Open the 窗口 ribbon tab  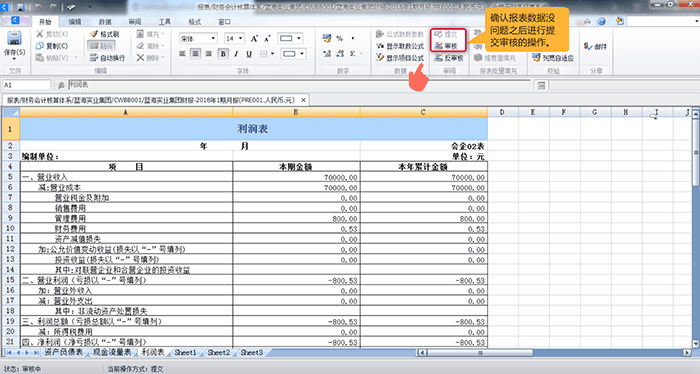tap(225, 21)
